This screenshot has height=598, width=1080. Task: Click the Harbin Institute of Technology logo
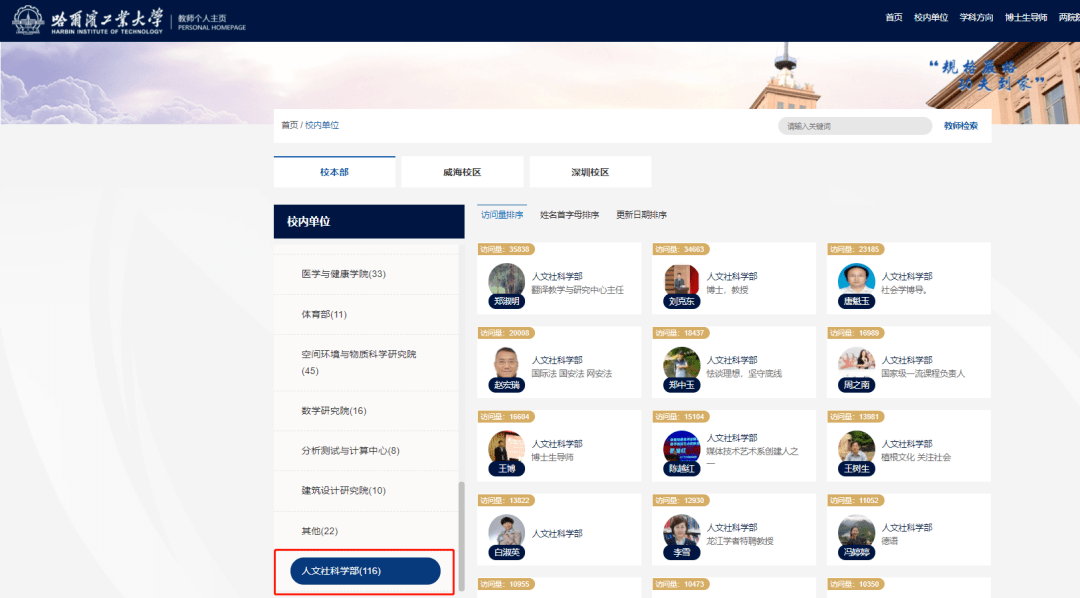[x=87, y=21]
